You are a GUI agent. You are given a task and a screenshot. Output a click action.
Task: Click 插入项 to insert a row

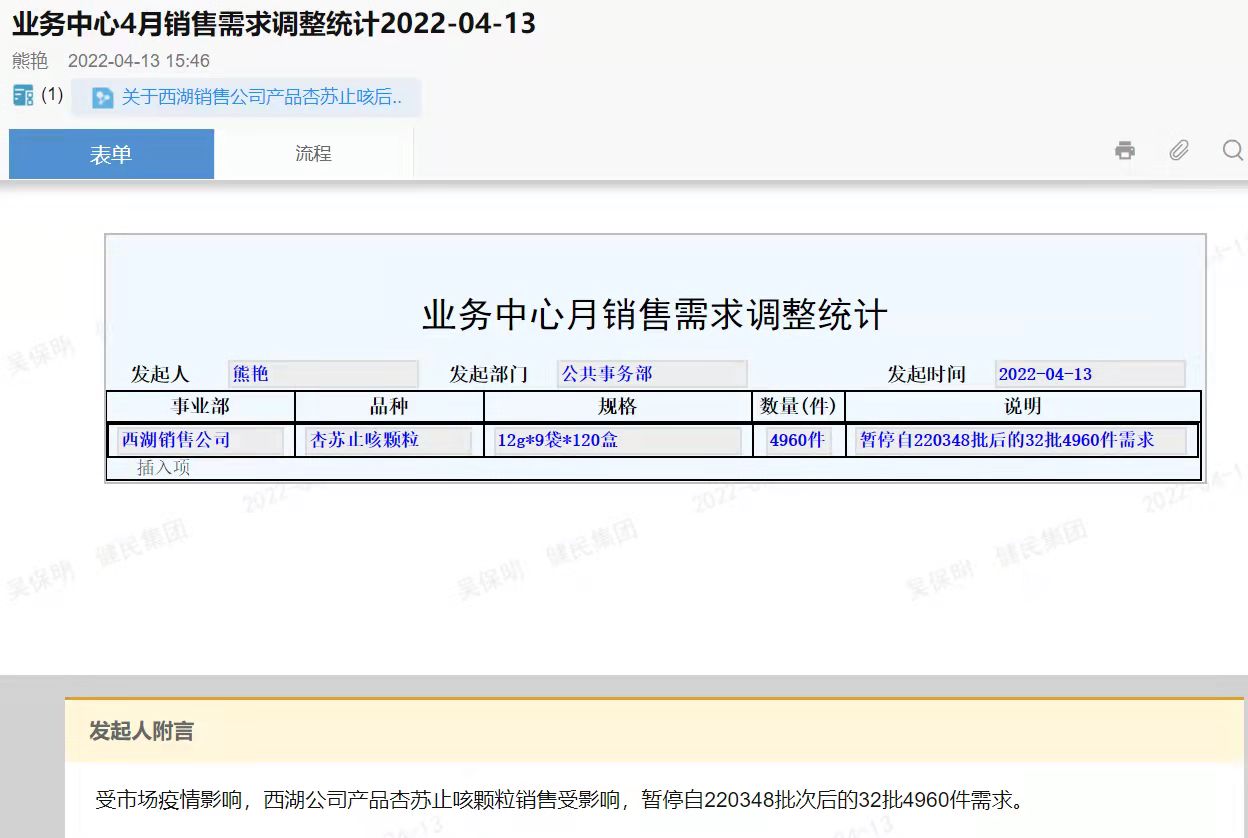pyautogui.click(x=164, y=468)
